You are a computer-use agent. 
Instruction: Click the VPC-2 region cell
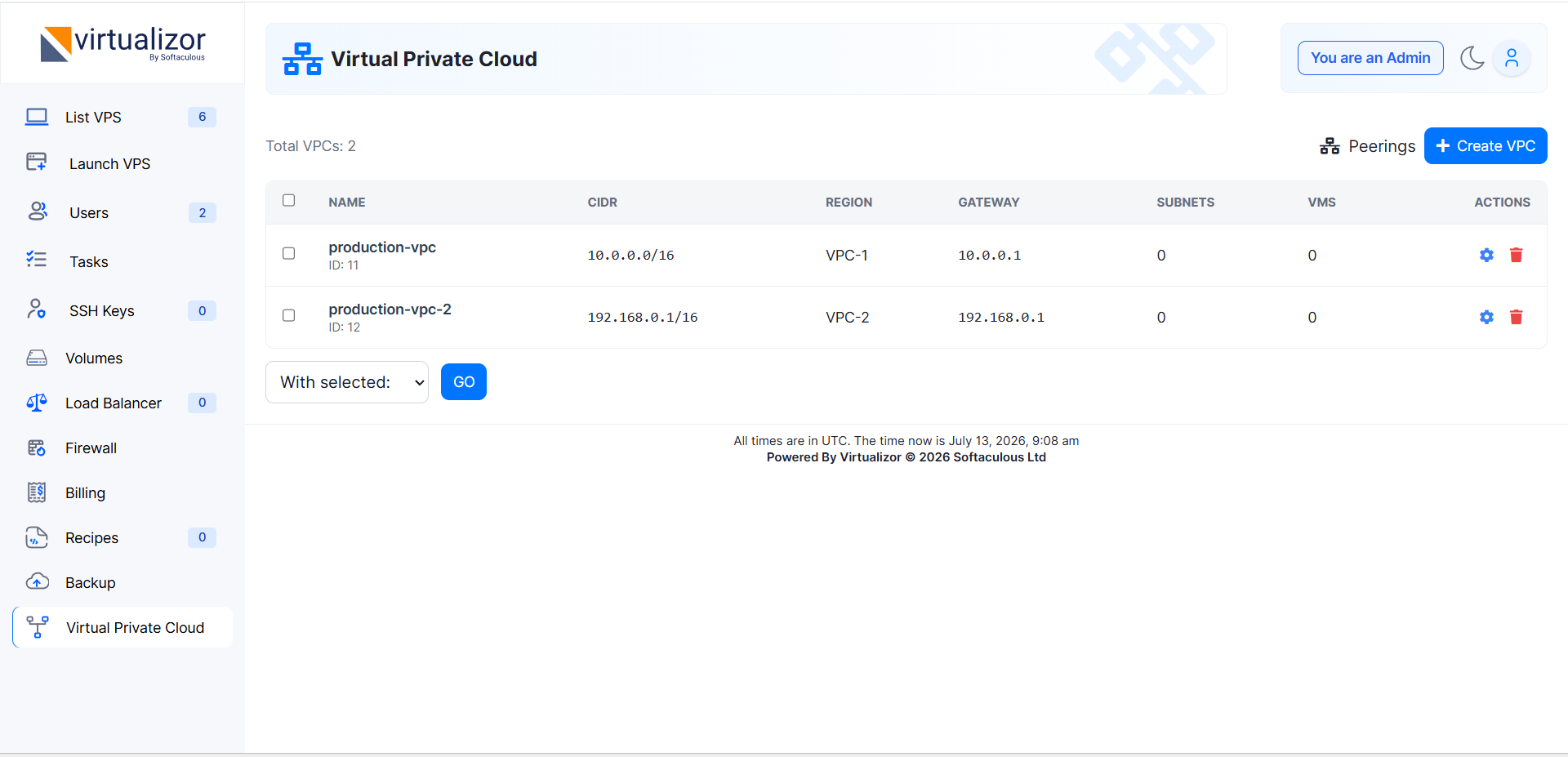click(x=848, y=317)
